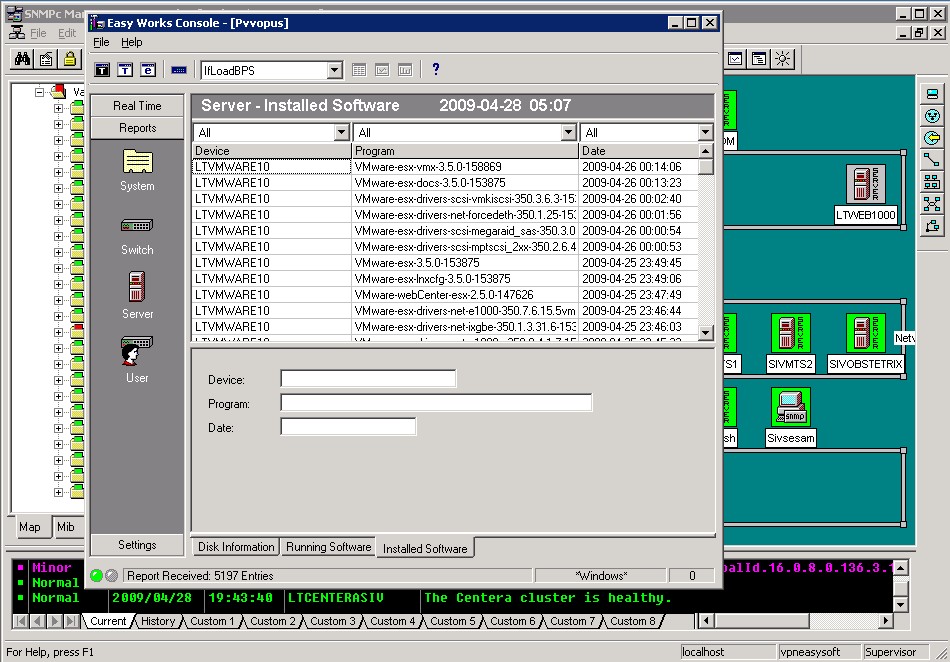This screenshot has height=662, width=950.
Task: Click the blue question mark help icon
Action: (x=435, y=69)
